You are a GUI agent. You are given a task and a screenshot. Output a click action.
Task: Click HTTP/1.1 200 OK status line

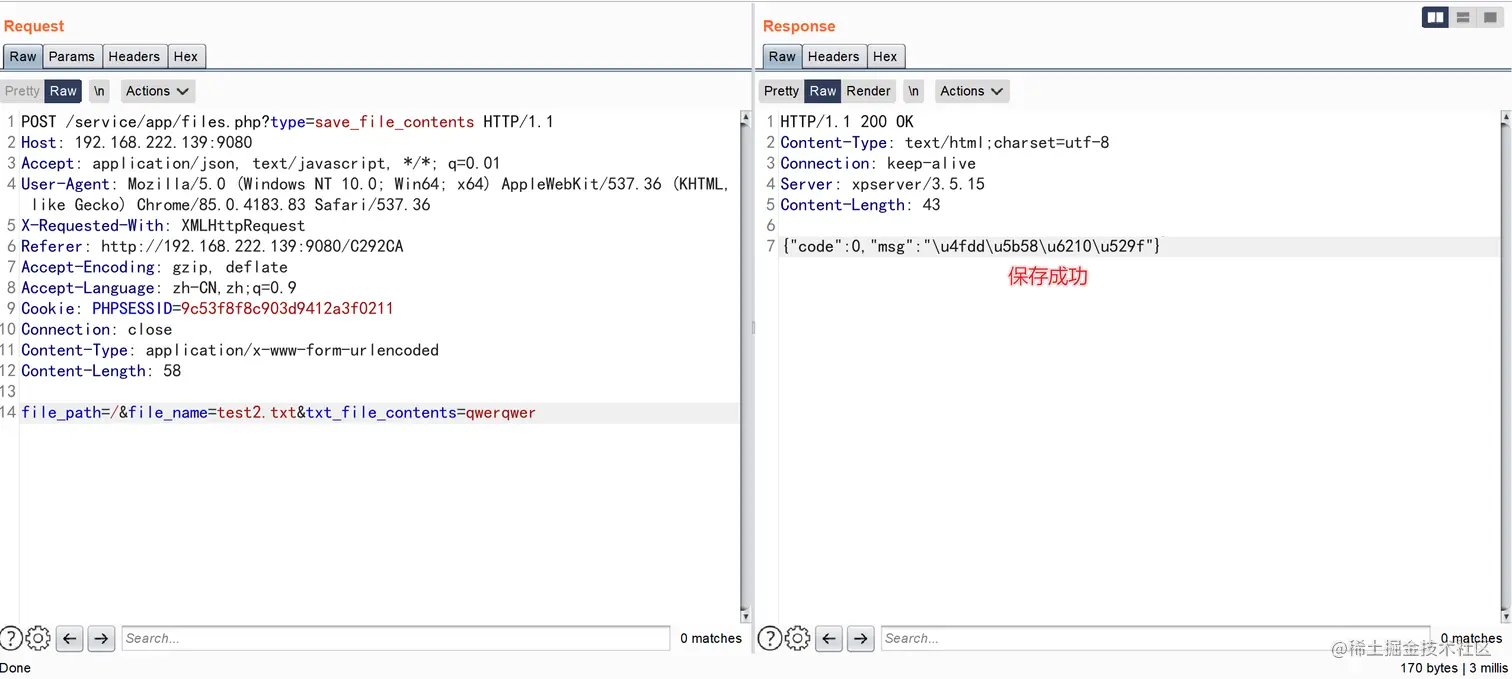tap(847, 122)
